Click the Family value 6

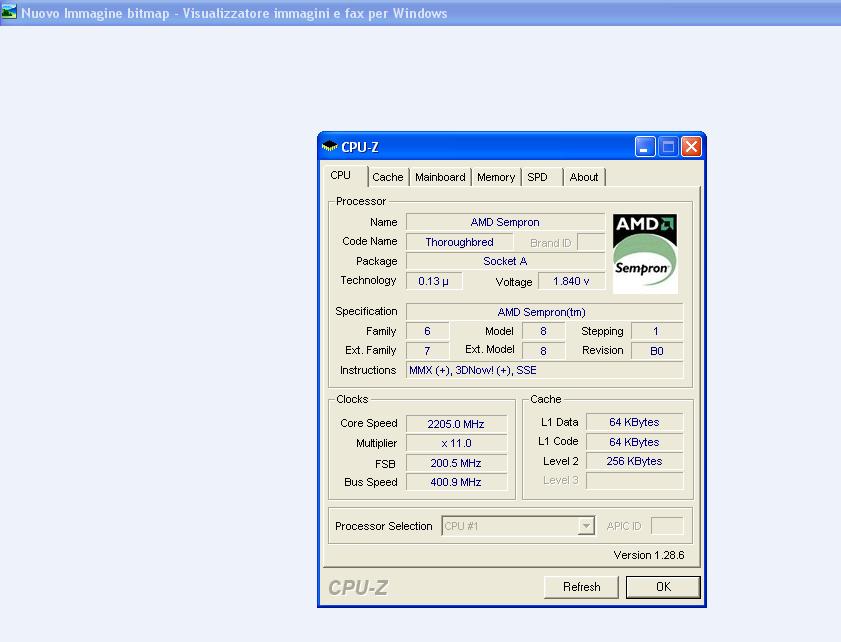(x=427, y=331)
